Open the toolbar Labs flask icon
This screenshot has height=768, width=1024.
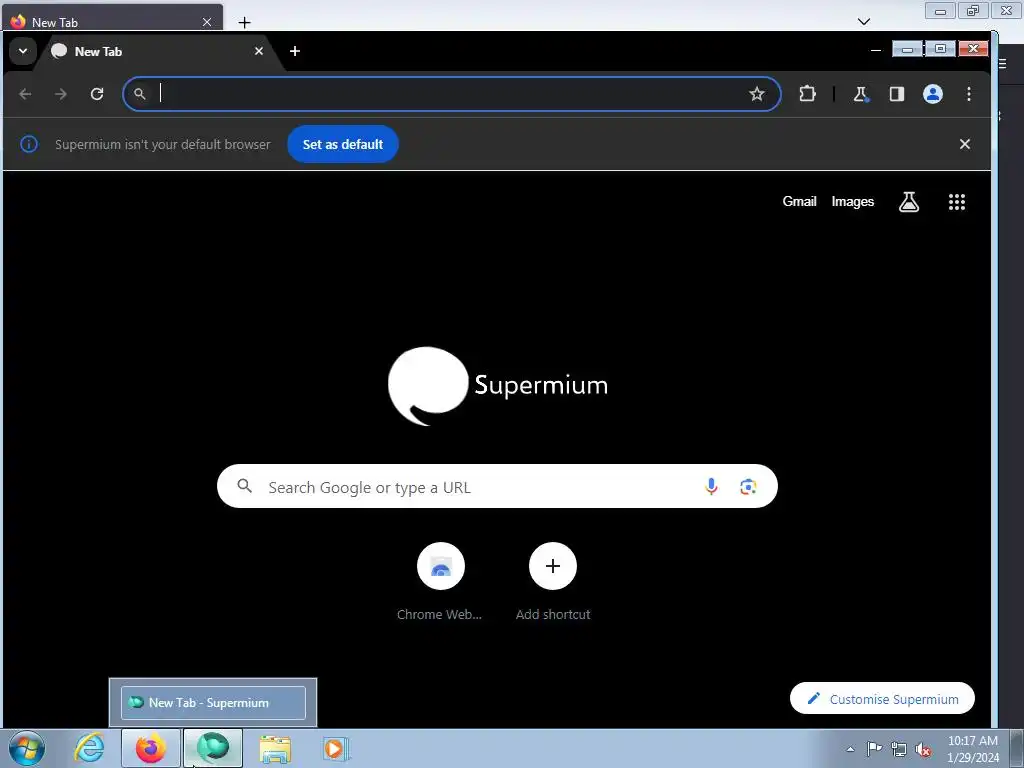861,94
